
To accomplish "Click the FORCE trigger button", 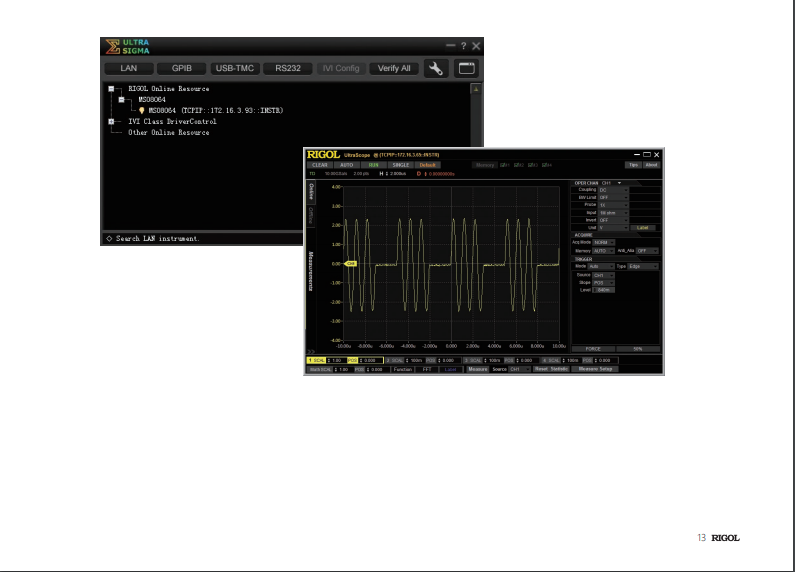I will pos(593,349).
